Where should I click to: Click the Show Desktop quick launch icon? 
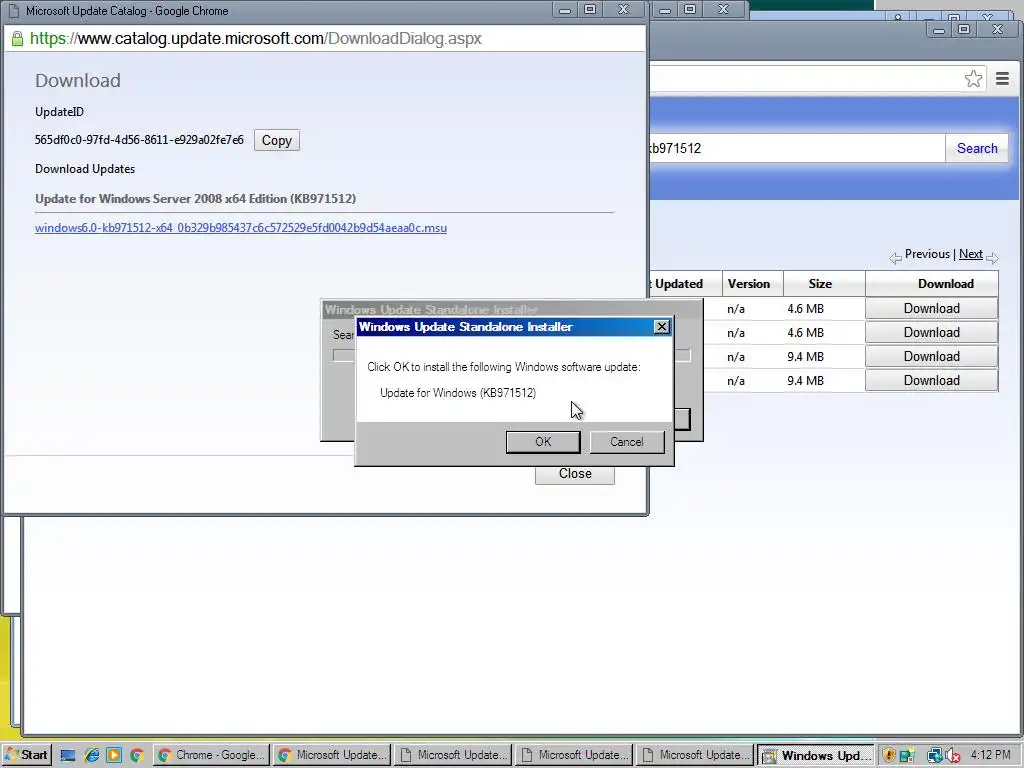pos(67,756)
